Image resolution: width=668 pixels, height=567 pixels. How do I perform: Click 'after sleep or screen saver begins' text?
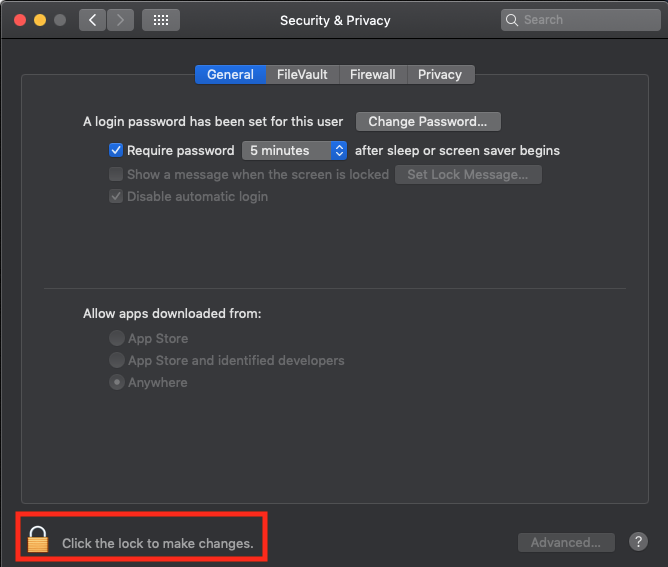coord(457,150)
